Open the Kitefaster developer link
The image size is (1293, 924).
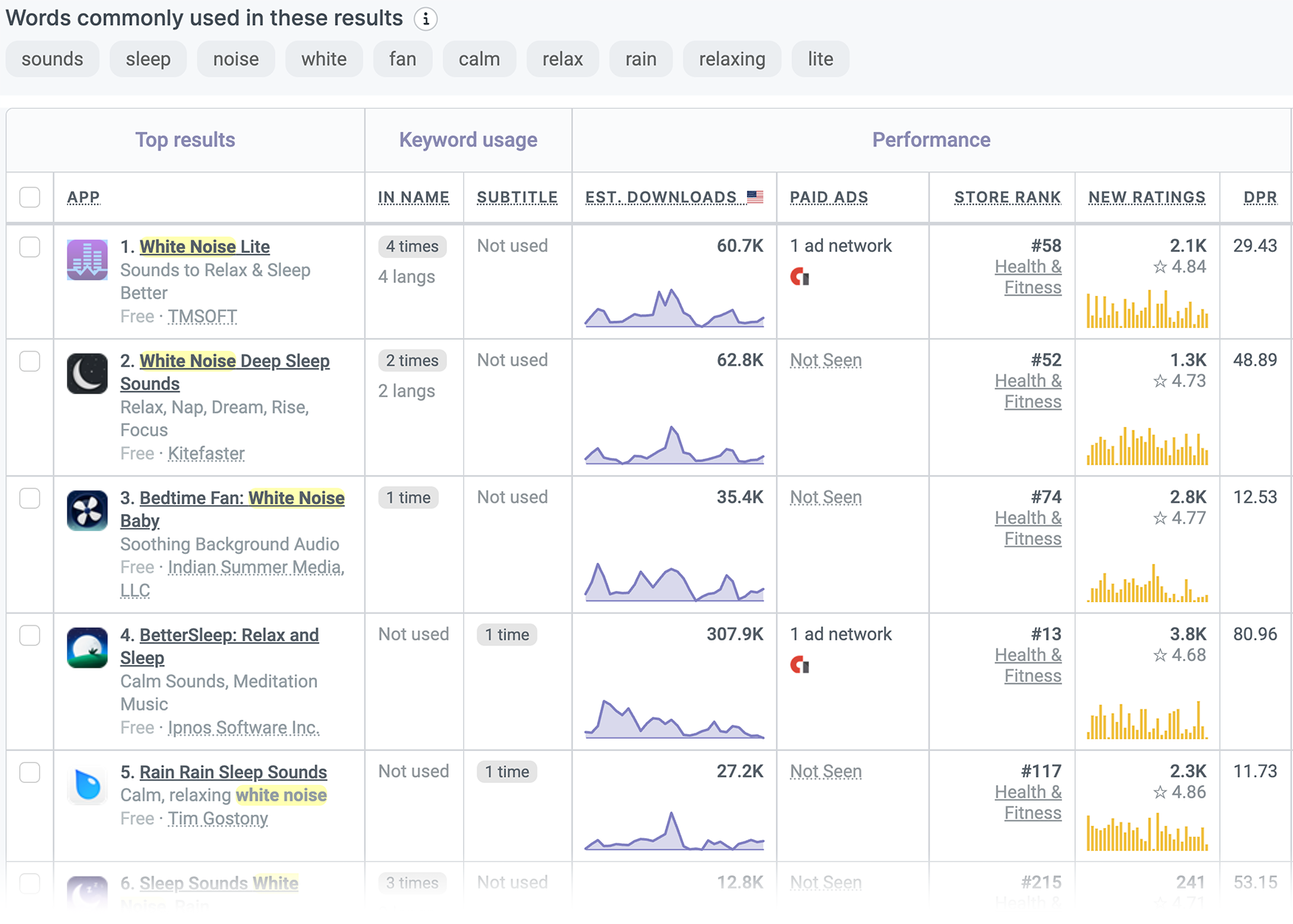coord(206,454)
